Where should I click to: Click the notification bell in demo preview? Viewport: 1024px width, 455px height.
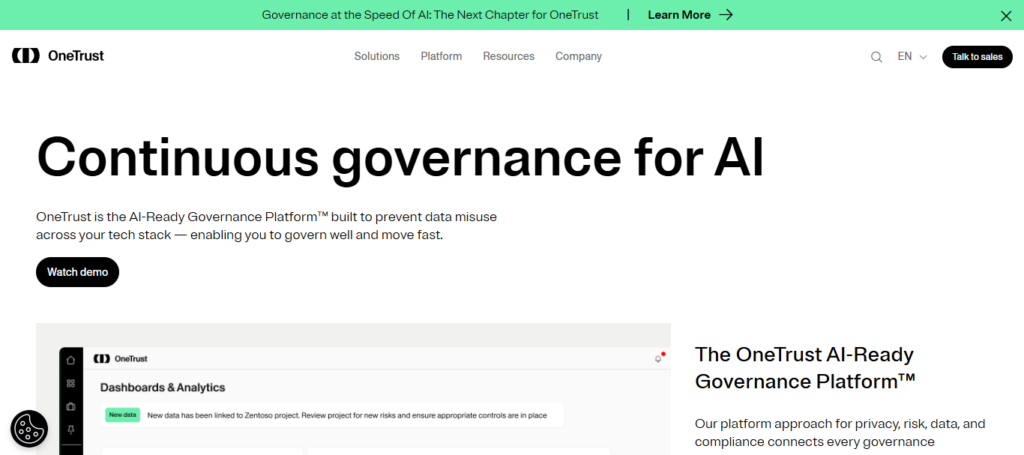[x=658, y=358]
